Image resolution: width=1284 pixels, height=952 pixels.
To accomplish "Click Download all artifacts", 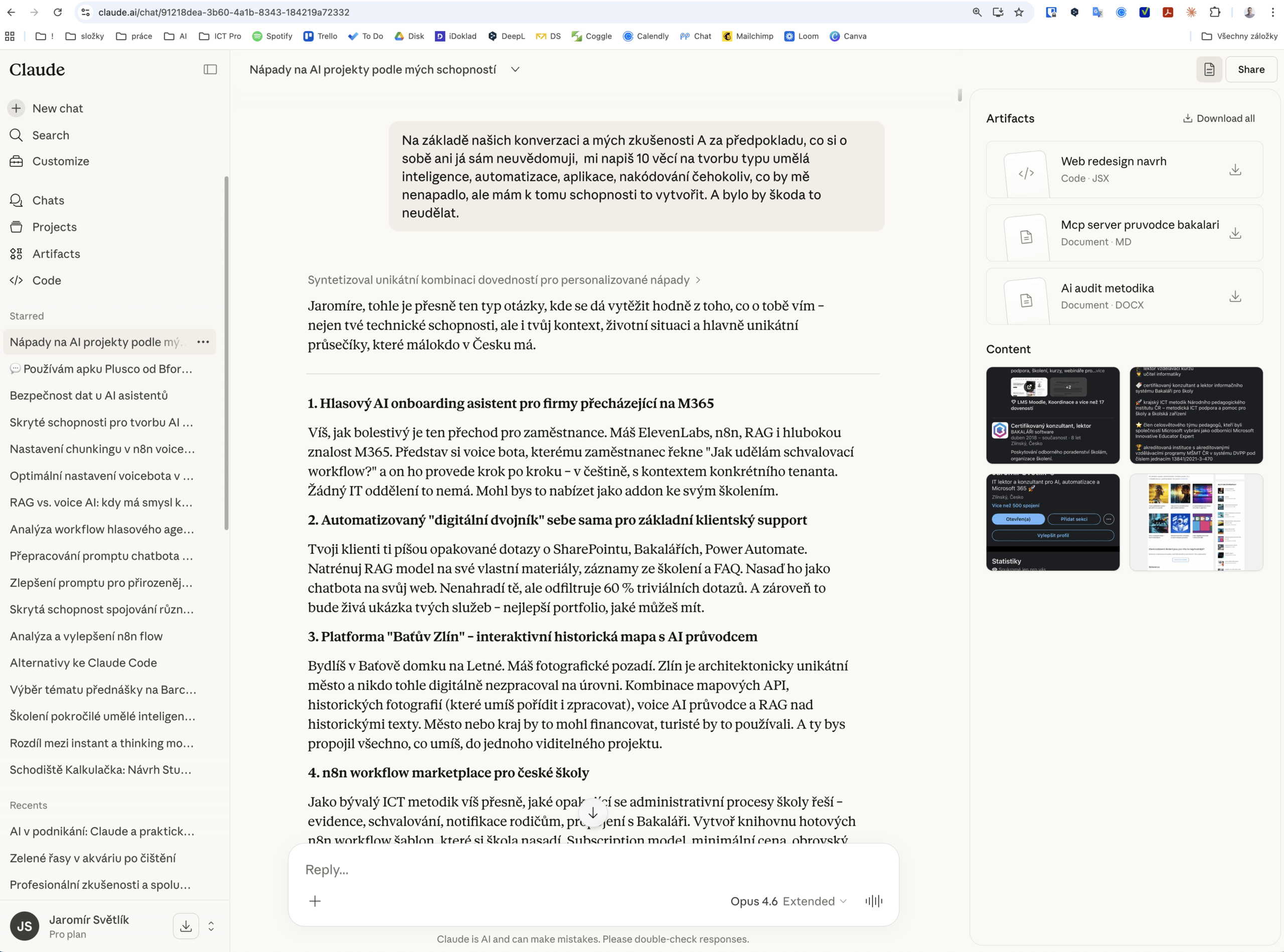I will tap(1218, 118).
